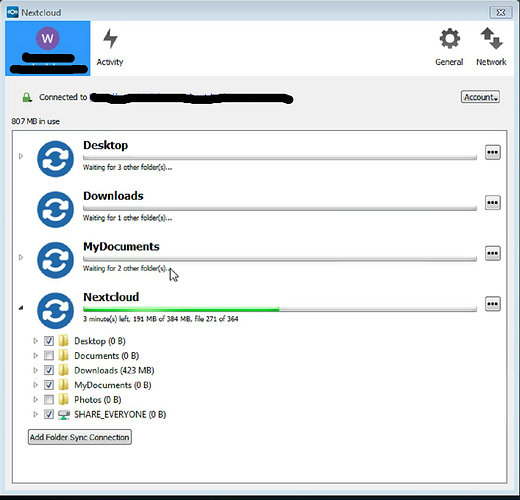Open the Account dropdown button
This screenshot has height=500, width=520.
click(480, 97)
